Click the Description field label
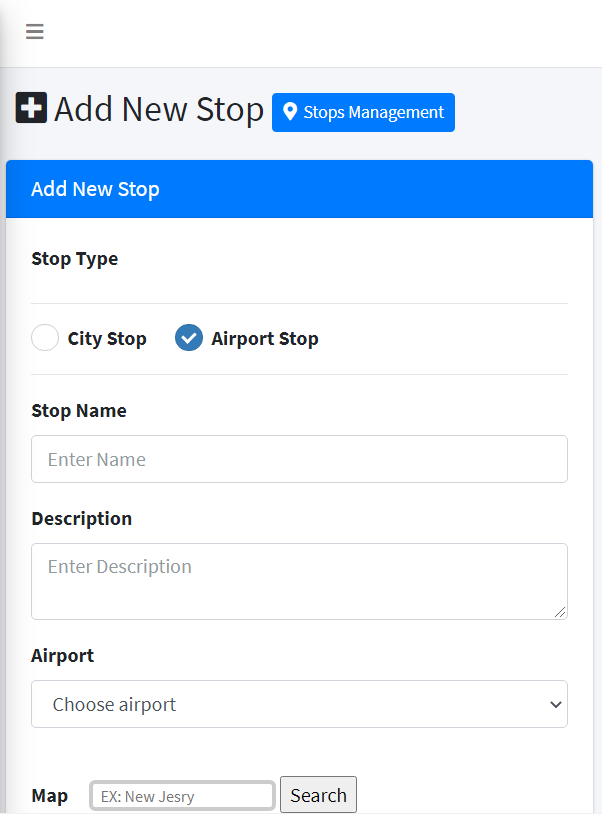This screenshot has height=814, width=602. (81, 519)
